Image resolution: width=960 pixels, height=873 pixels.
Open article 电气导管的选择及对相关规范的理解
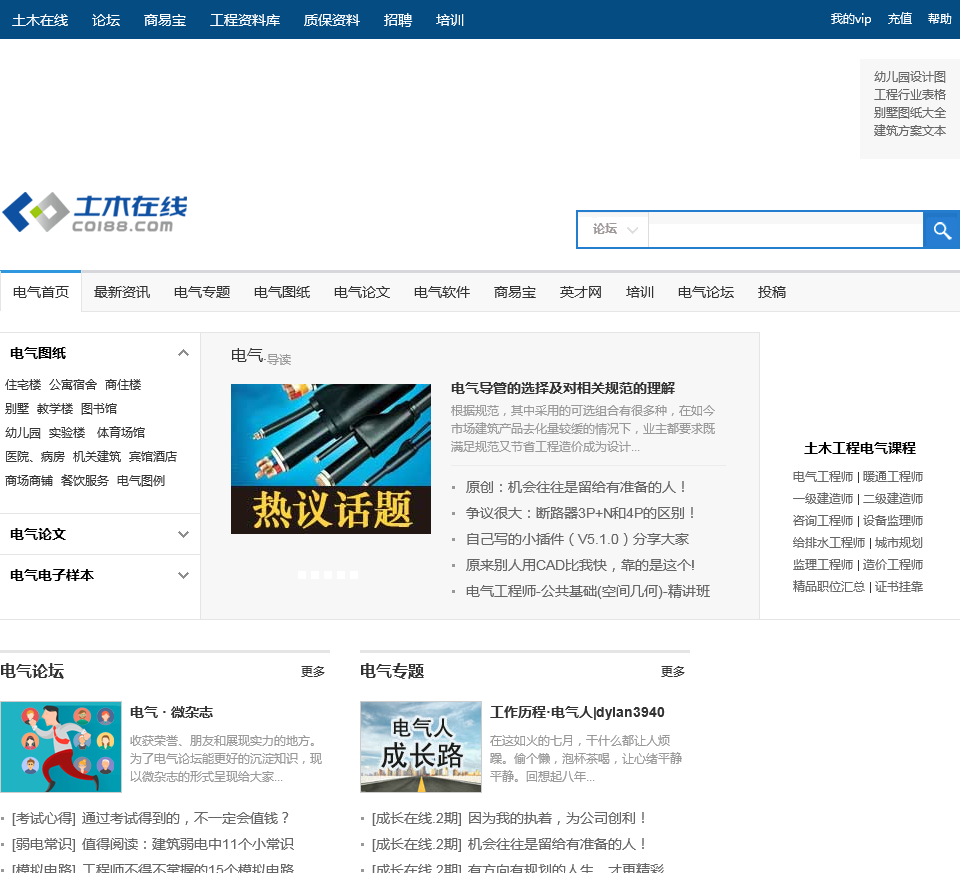[x=563, y=388]
